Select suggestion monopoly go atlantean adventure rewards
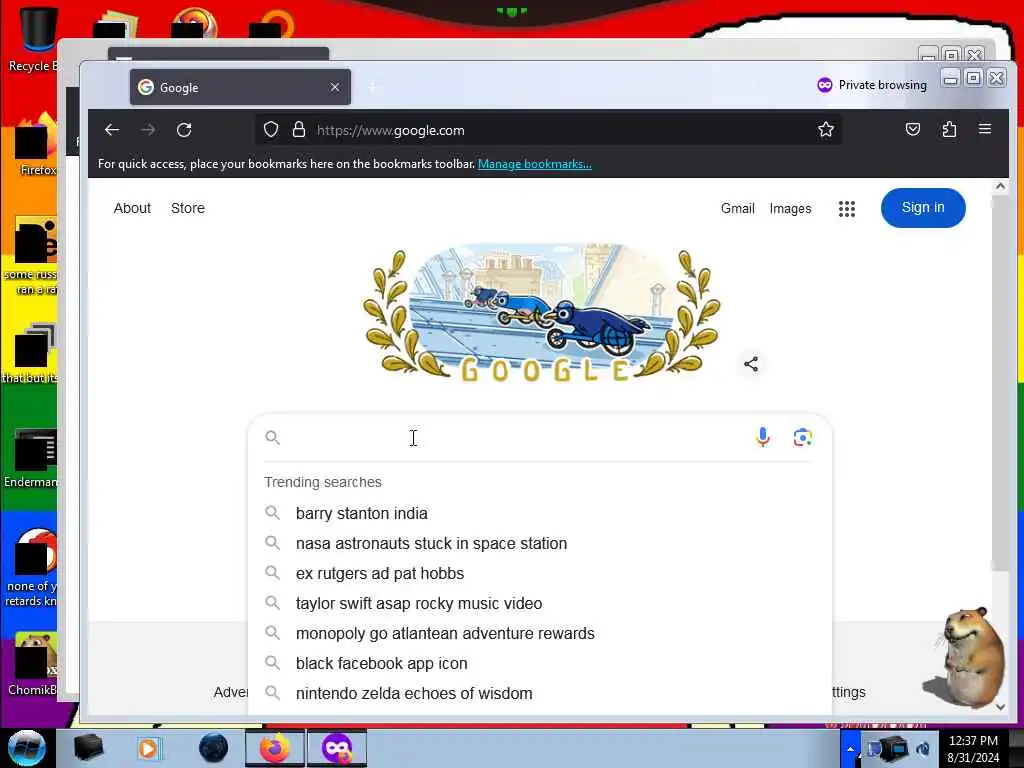Screen dimensions: 1024x768 [539, 633]
